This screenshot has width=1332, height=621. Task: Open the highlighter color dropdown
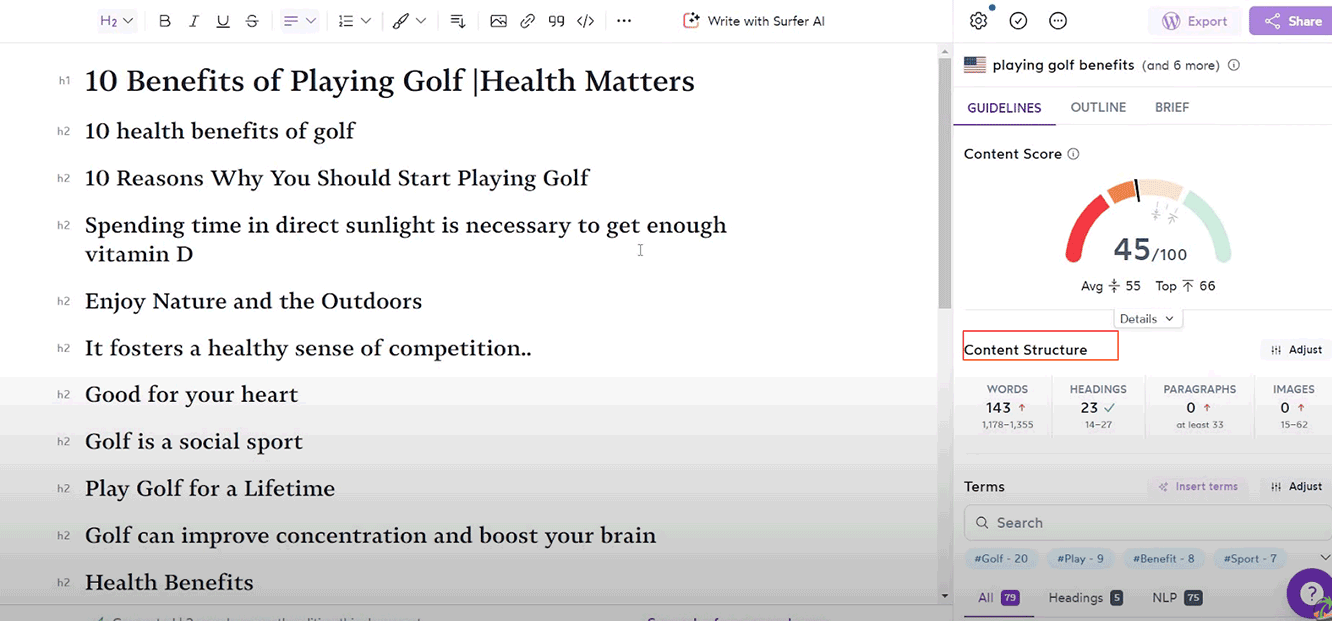409,21
